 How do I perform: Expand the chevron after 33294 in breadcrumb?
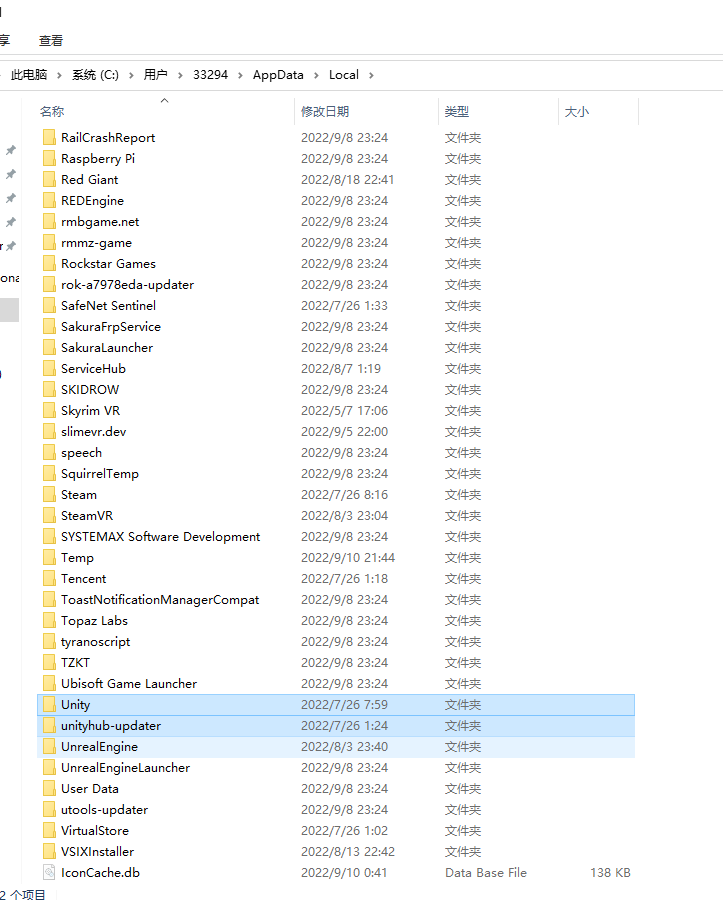point(240,75)
